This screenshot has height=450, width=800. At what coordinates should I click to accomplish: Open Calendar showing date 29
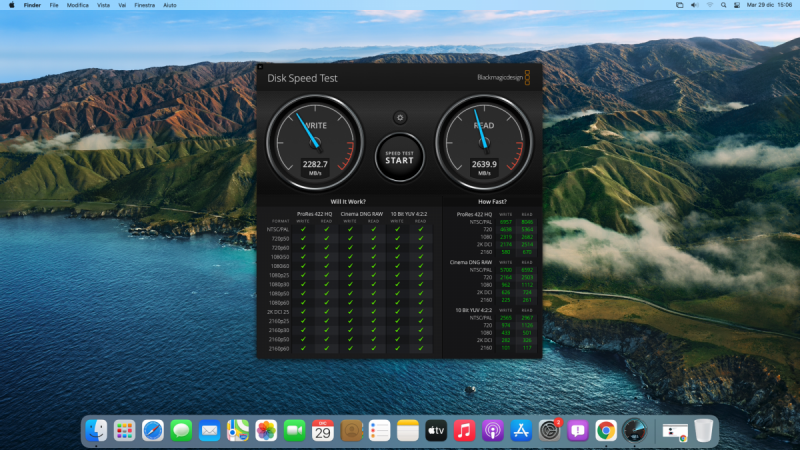322,431
